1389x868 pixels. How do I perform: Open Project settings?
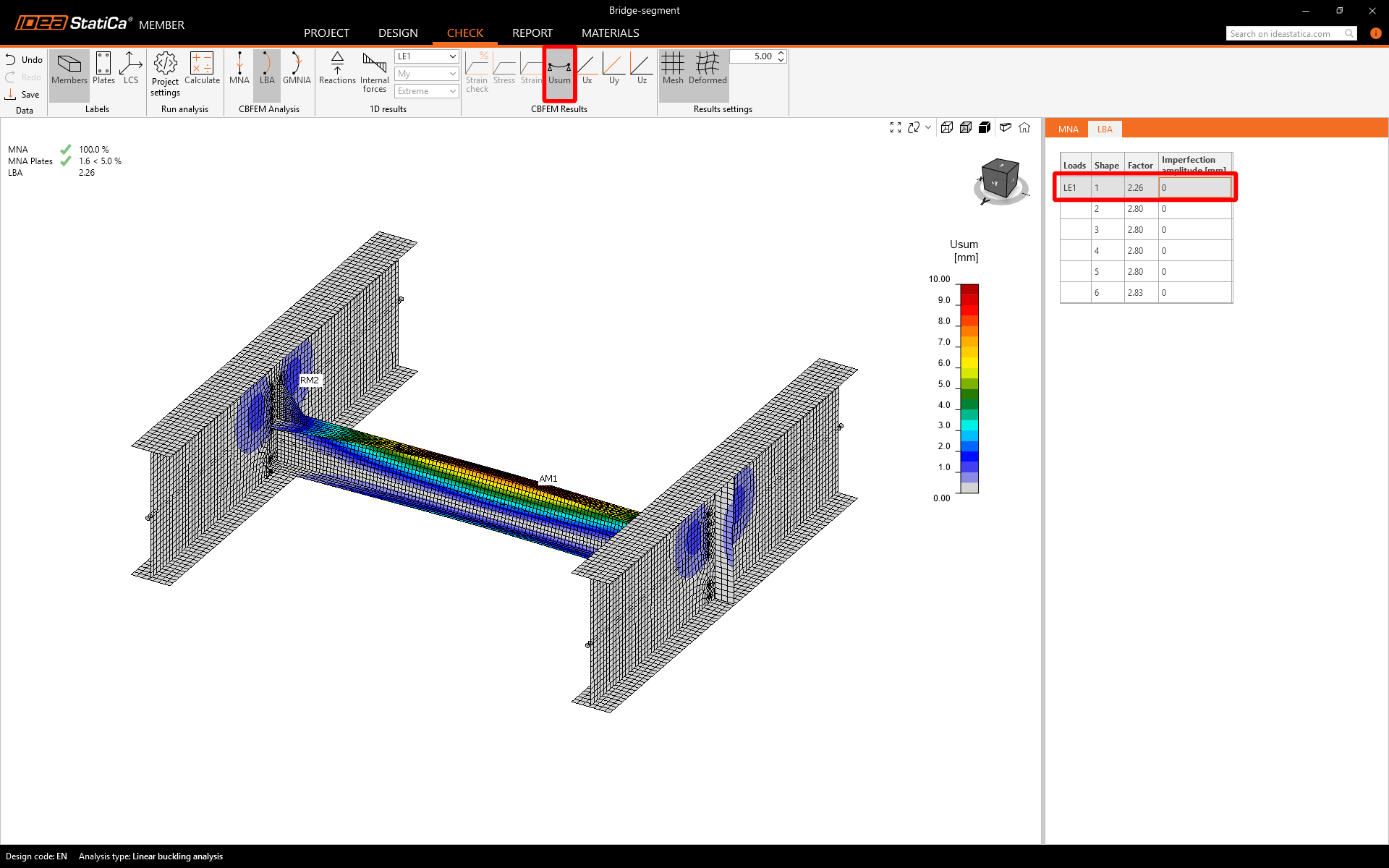click(x=165, y=73)
